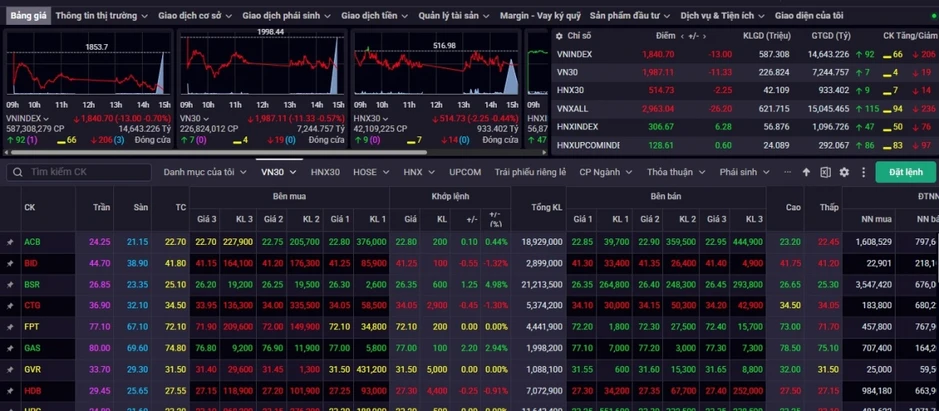Open Phái sinh tab dropdown
Image resolution: width=939 pixels, height=411 pixels.
pyautogui.click(x=746, y=172)
